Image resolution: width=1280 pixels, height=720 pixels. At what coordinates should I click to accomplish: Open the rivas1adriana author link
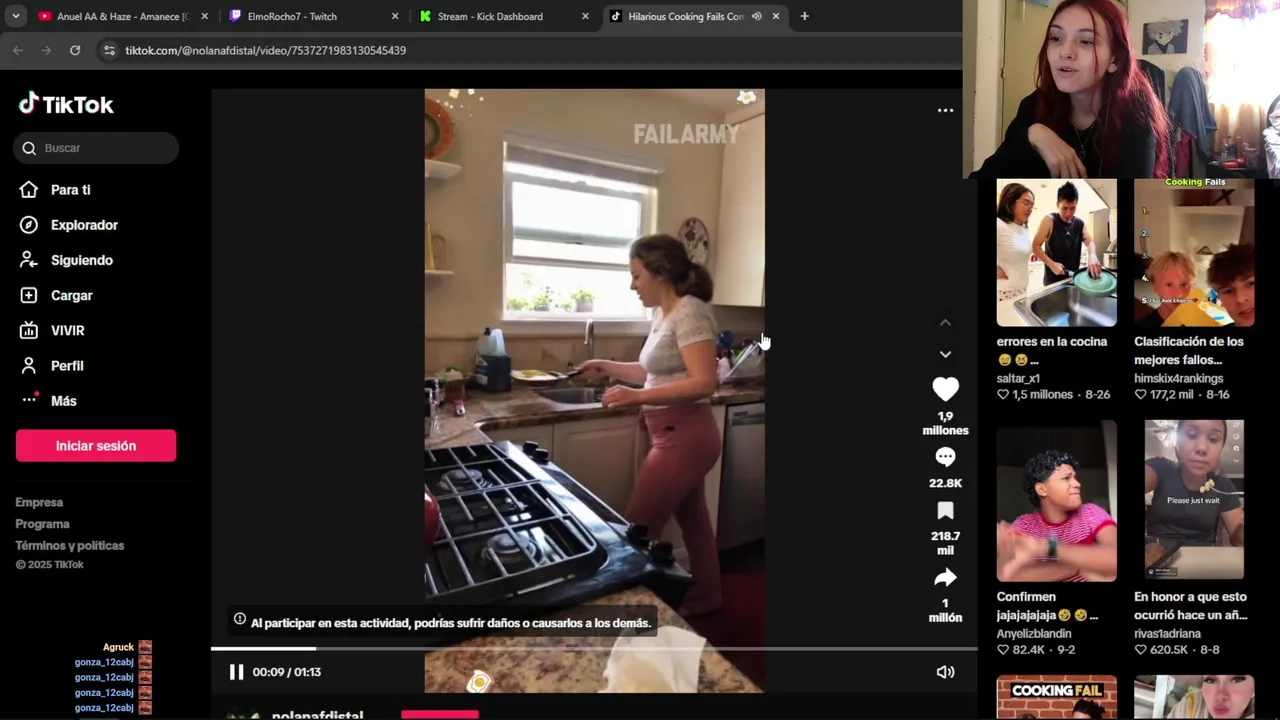(x=1167, y=634)
